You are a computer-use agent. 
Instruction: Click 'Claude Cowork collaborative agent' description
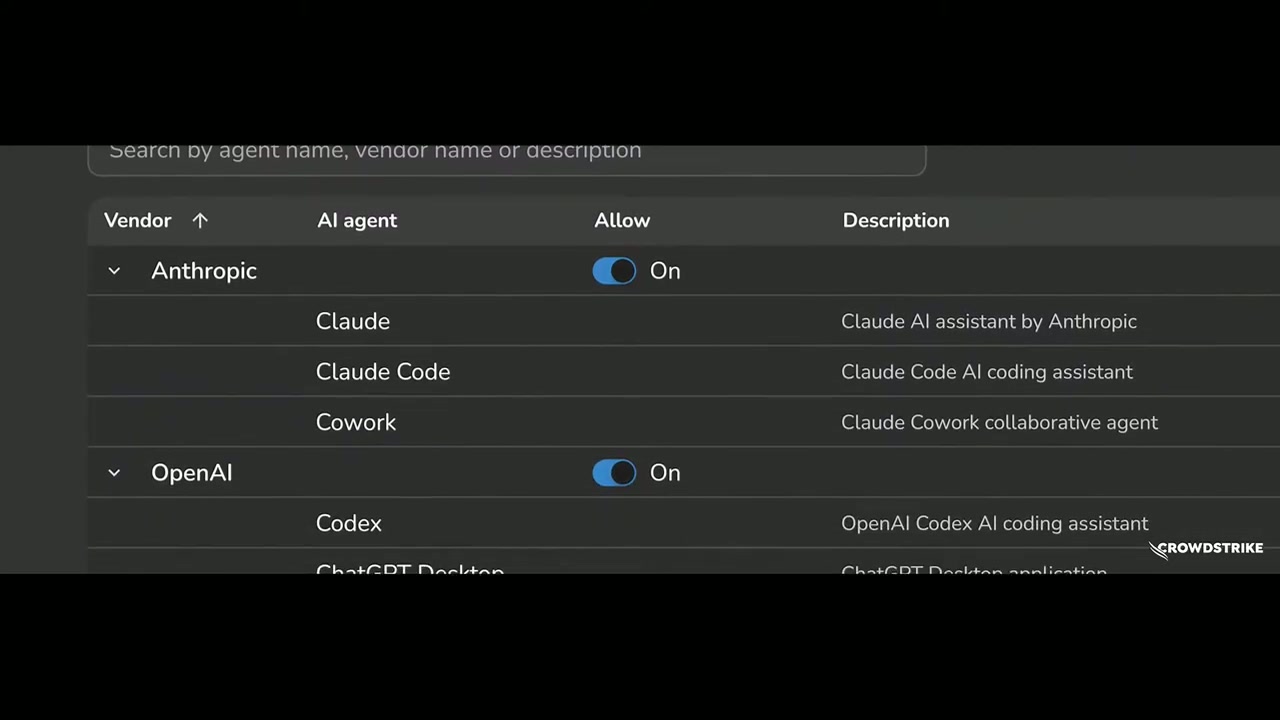[1000, 423]
